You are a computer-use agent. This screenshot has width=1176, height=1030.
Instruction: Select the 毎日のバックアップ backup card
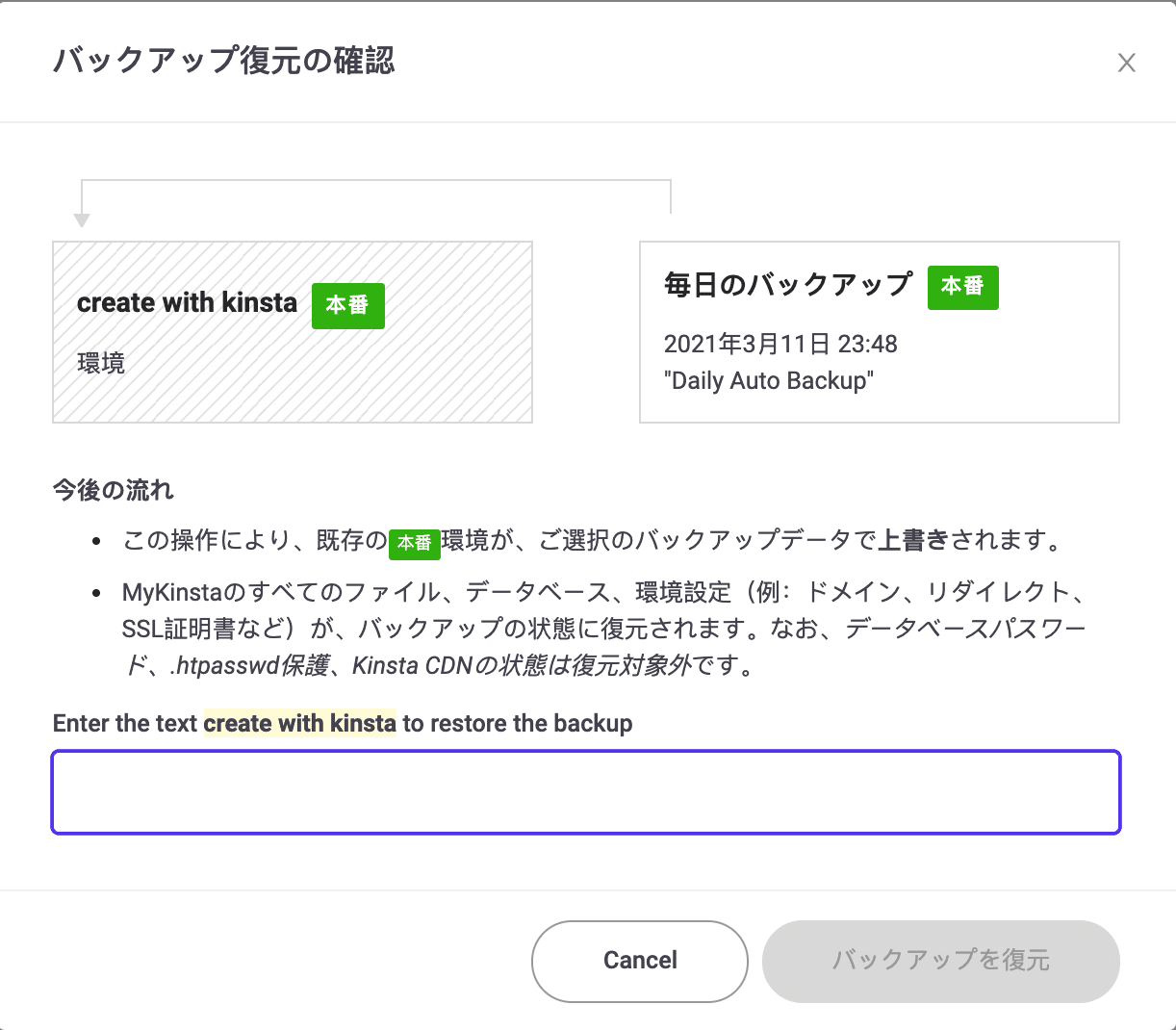pyautogui.click(x=879, y=331)
